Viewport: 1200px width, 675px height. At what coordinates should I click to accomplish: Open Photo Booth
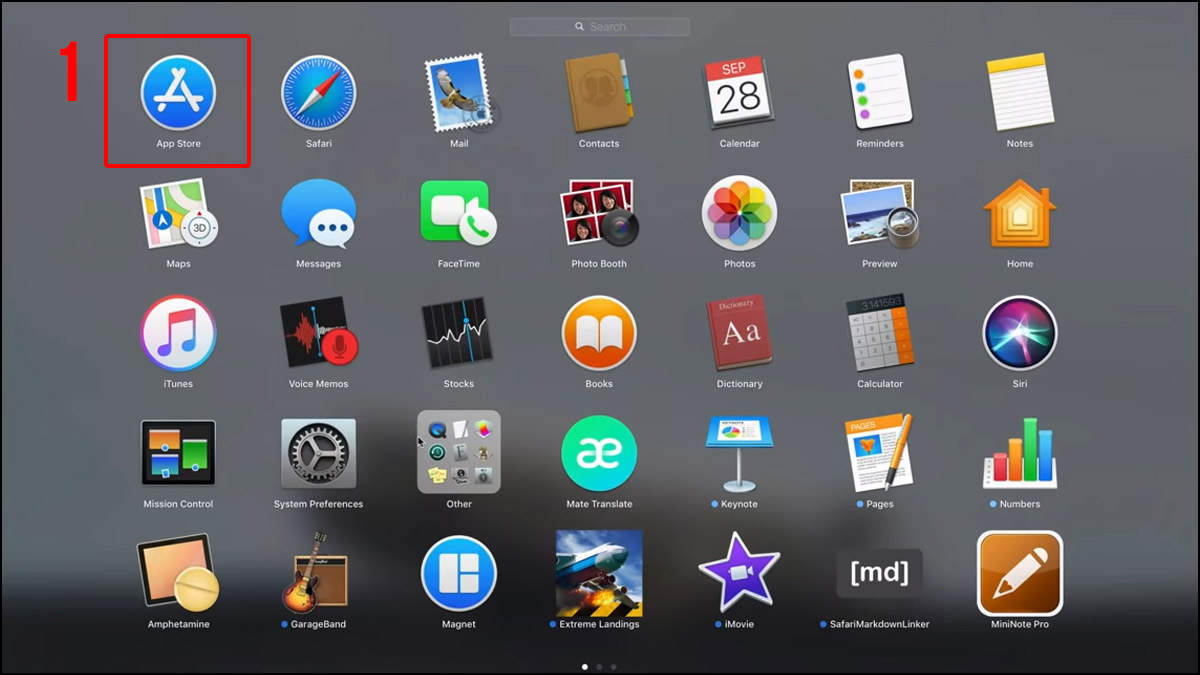point(599,213)
